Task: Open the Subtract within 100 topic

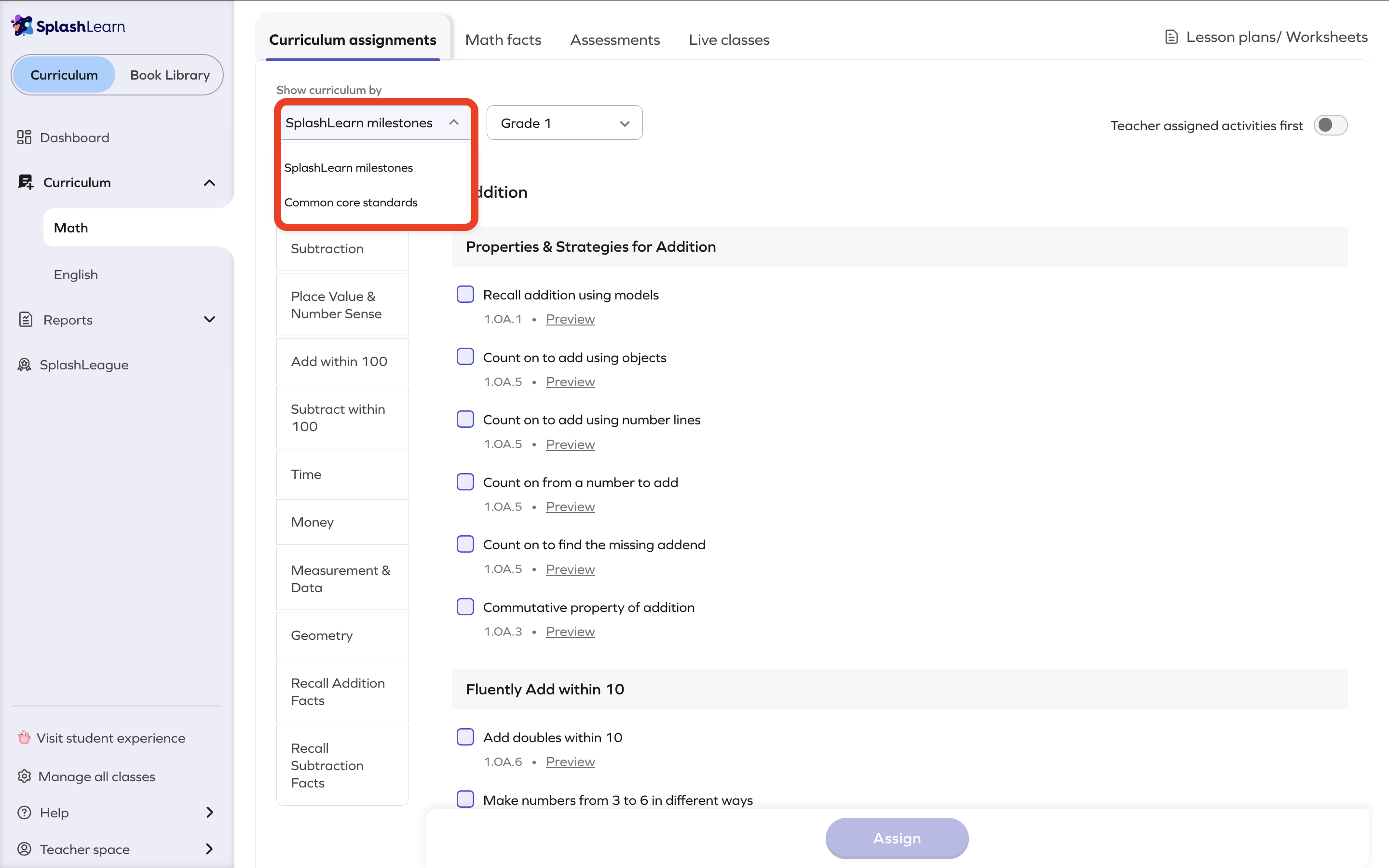Action: (x=342, y=418)
